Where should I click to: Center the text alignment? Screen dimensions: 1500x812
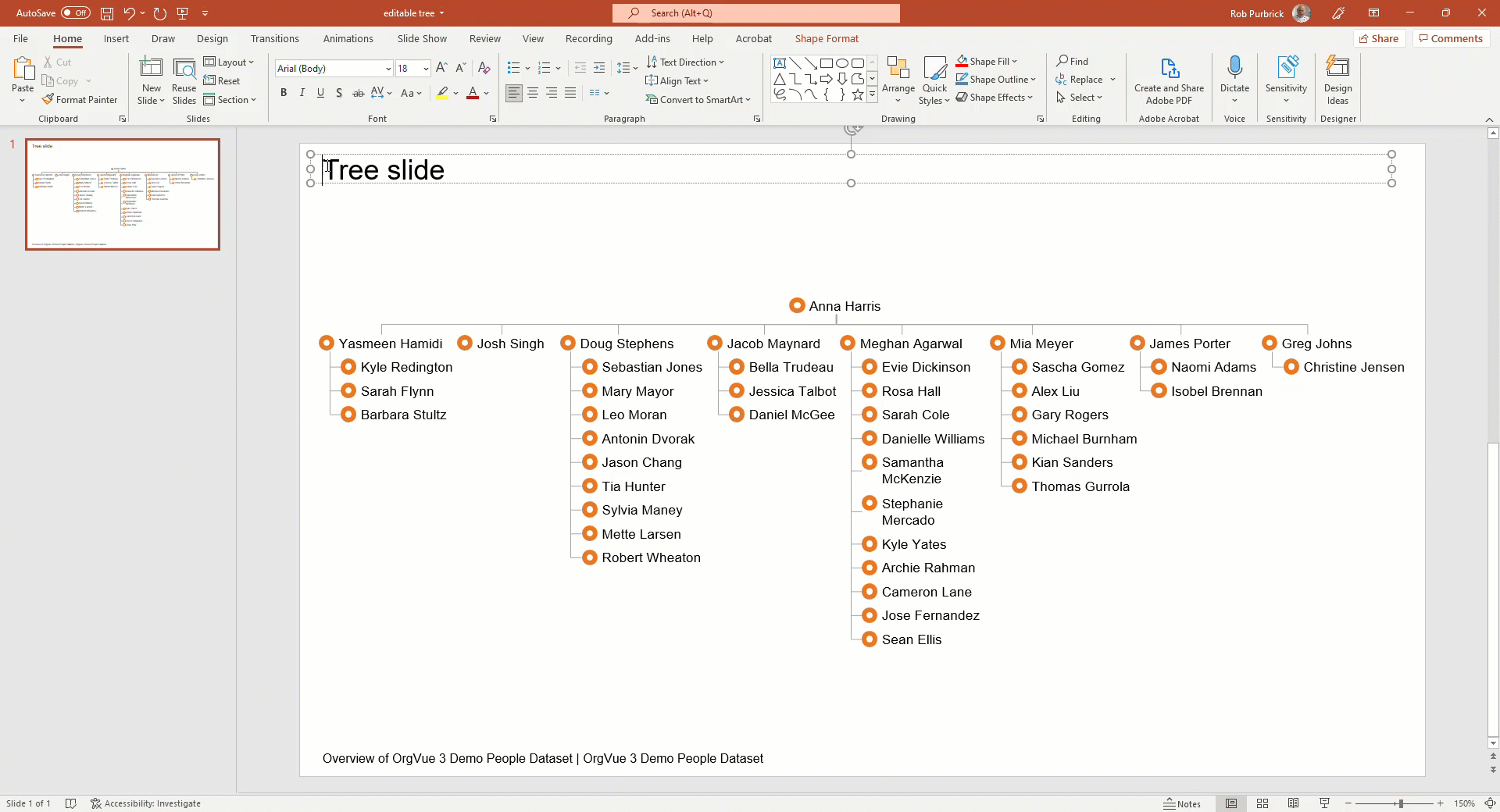click(x=533, y=93)
